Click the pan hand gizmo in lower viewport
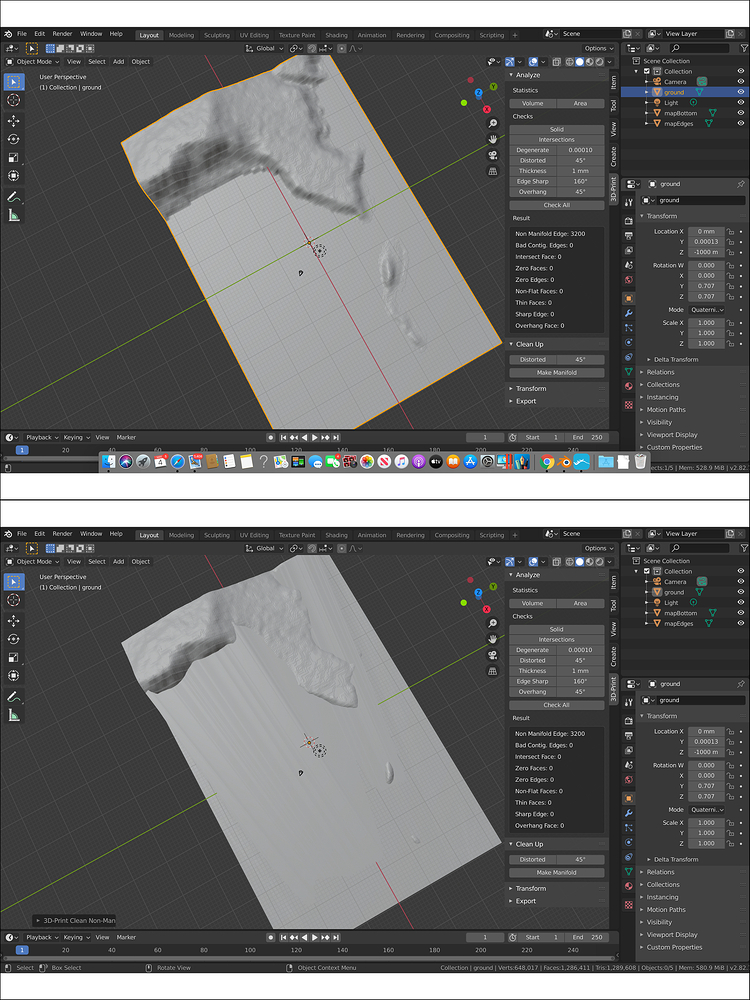 (x=493, y=639)
